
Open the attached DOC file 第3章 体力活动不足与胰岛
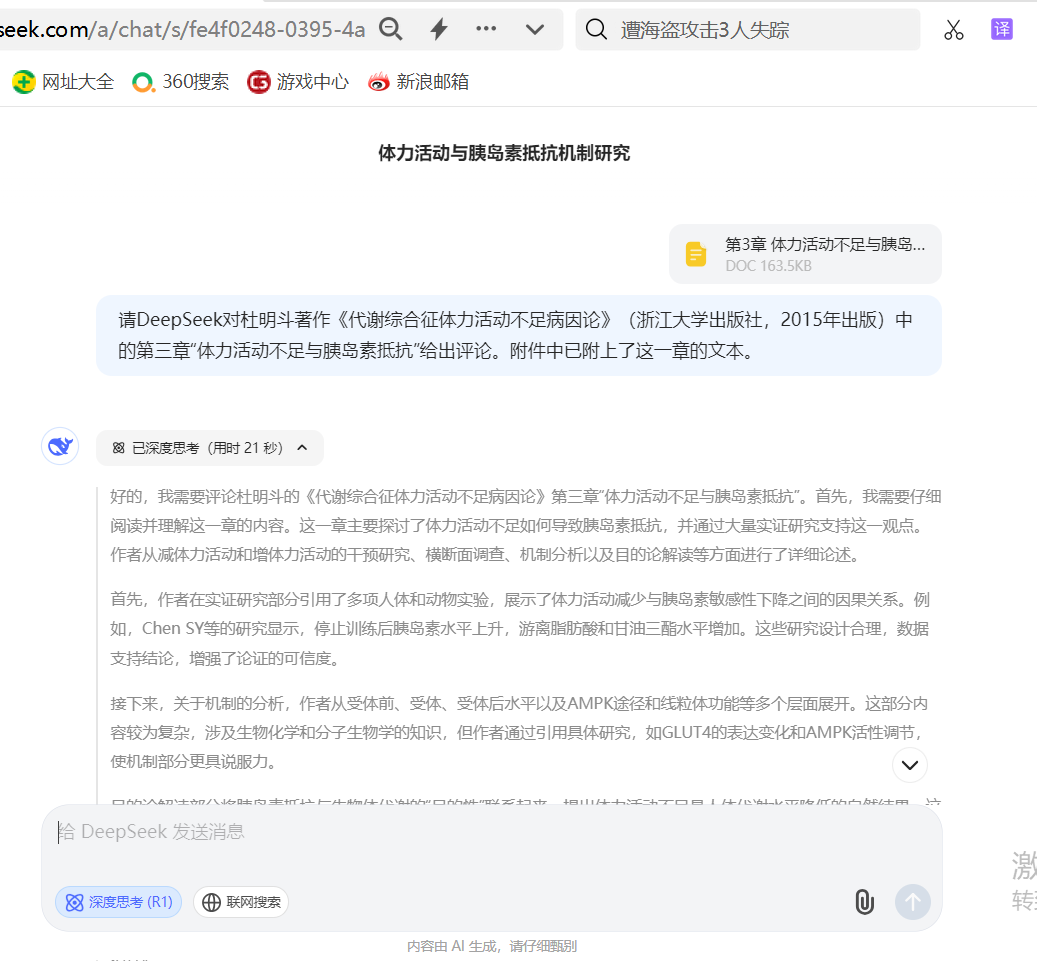(805, 254)
